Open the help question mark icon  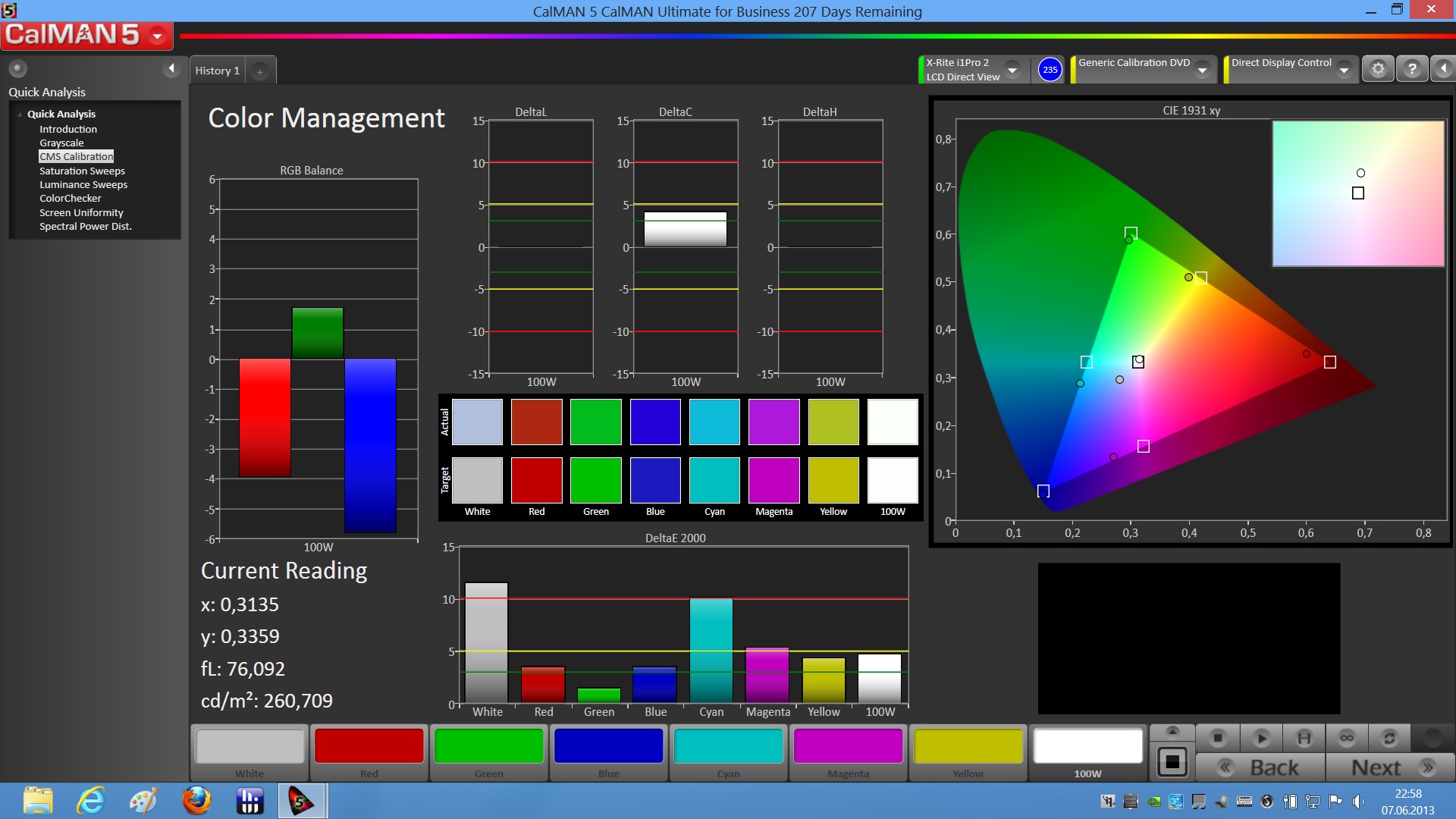click(1411, 69)
